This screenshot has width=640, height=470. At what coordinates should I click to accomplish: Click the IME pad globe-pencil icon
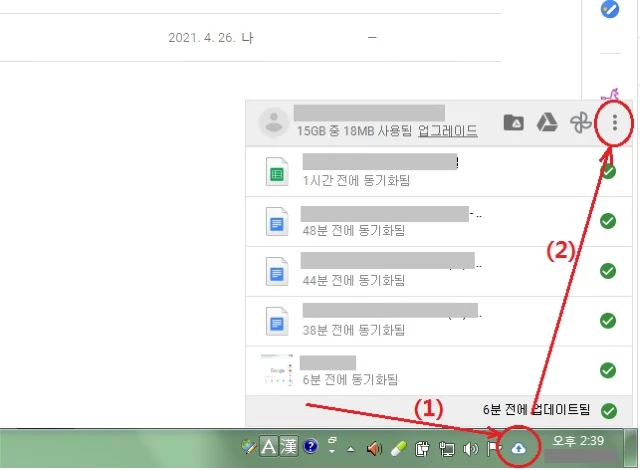248,446
